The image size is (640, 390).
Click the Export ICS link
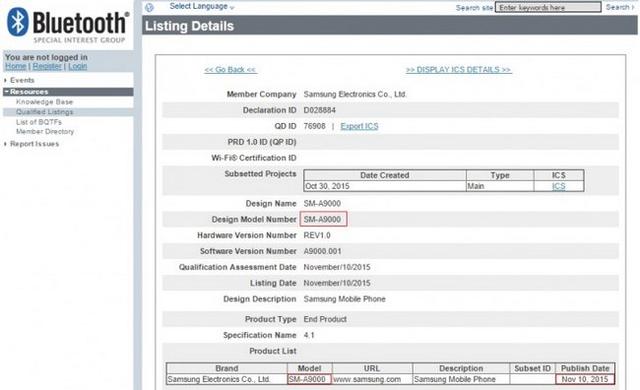pyautogui.click(x=359, y=126)
